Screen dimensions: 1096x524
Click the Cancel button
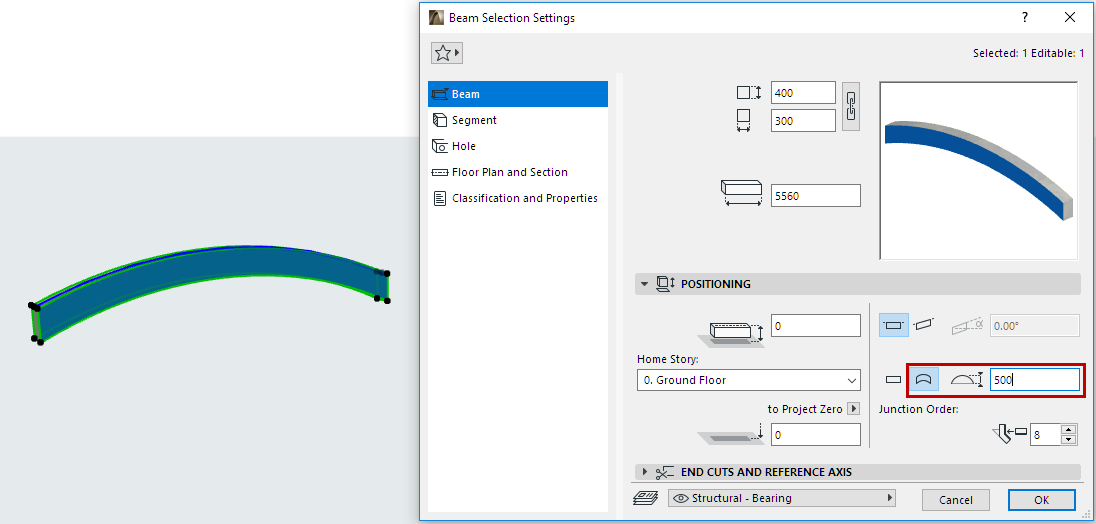(x=956, y=500)
